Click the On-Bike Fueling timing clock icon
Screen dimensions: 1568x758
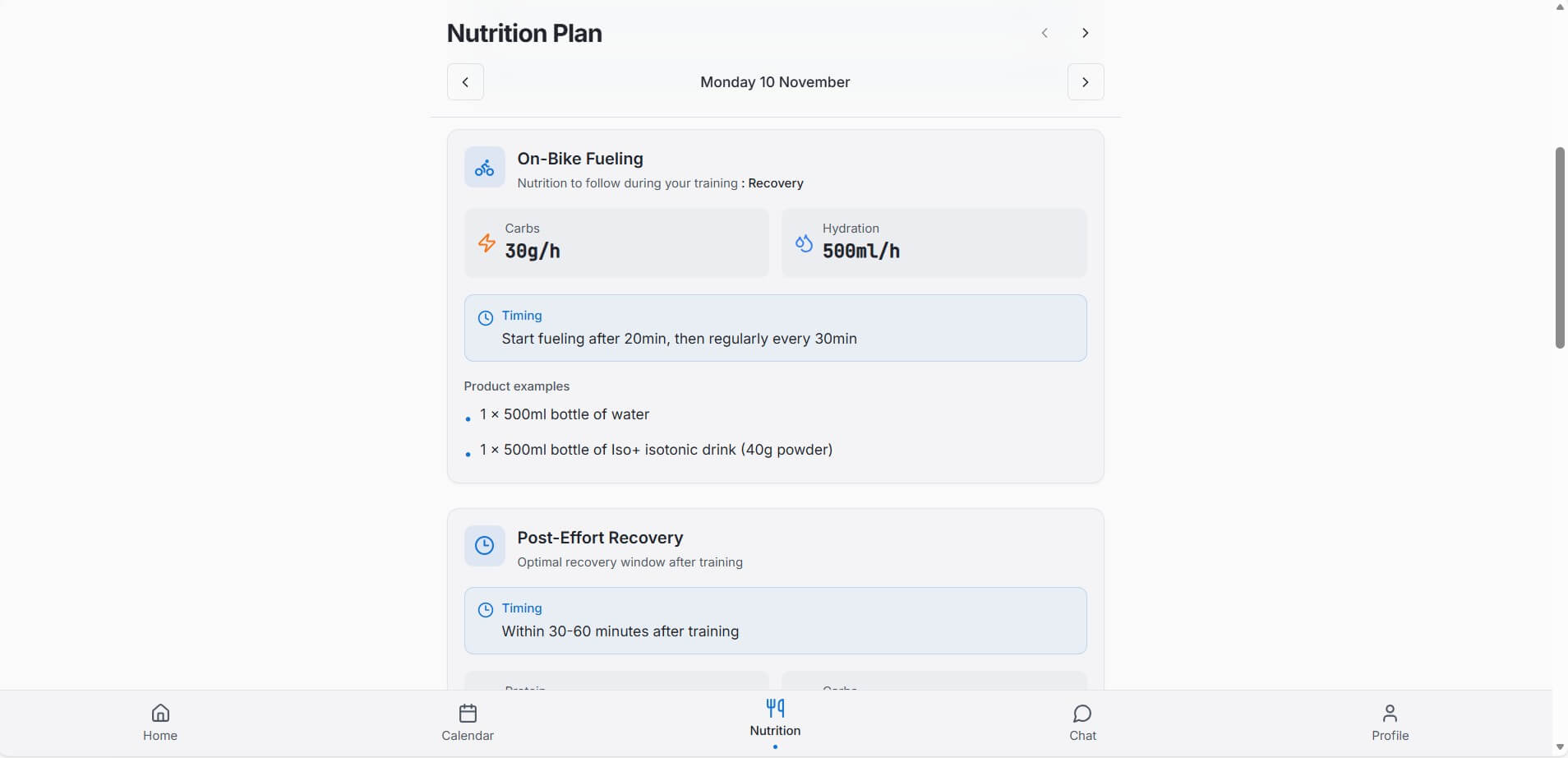[486, 317]
